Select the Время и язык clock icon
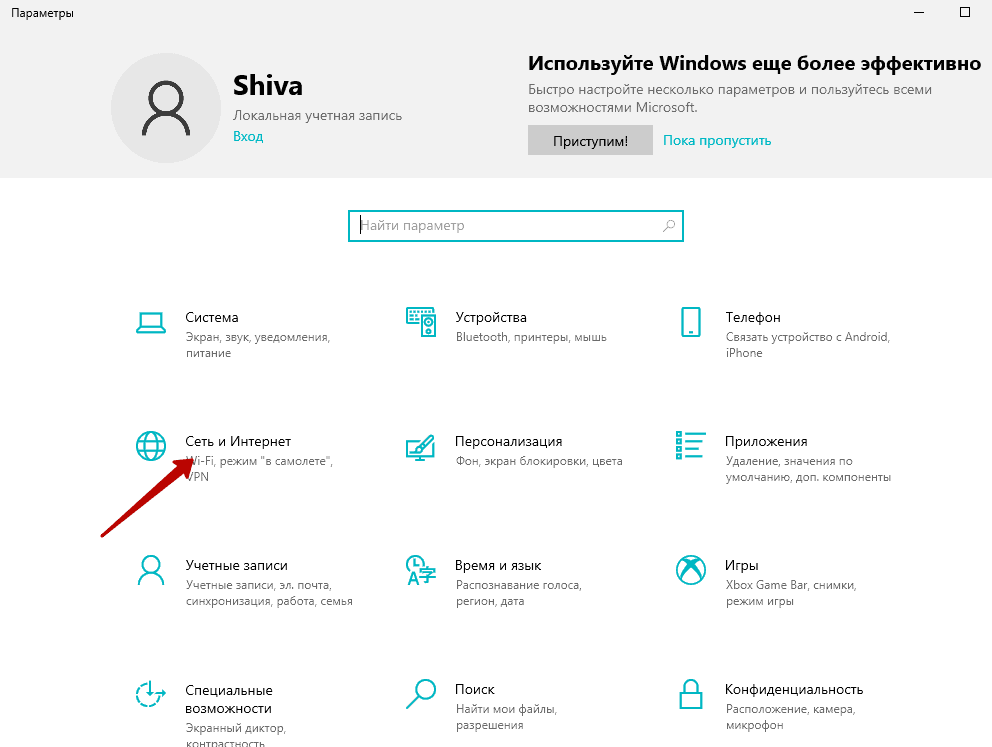Viewport: 992px width, 747px height. (421, 570)
